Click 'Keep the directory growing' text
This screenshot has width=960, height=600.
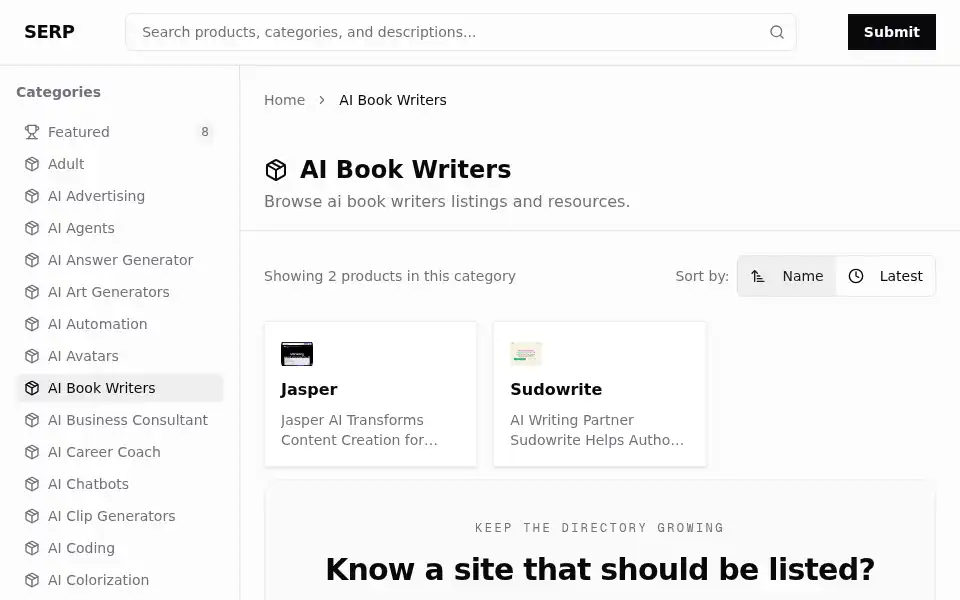point(599,528)
